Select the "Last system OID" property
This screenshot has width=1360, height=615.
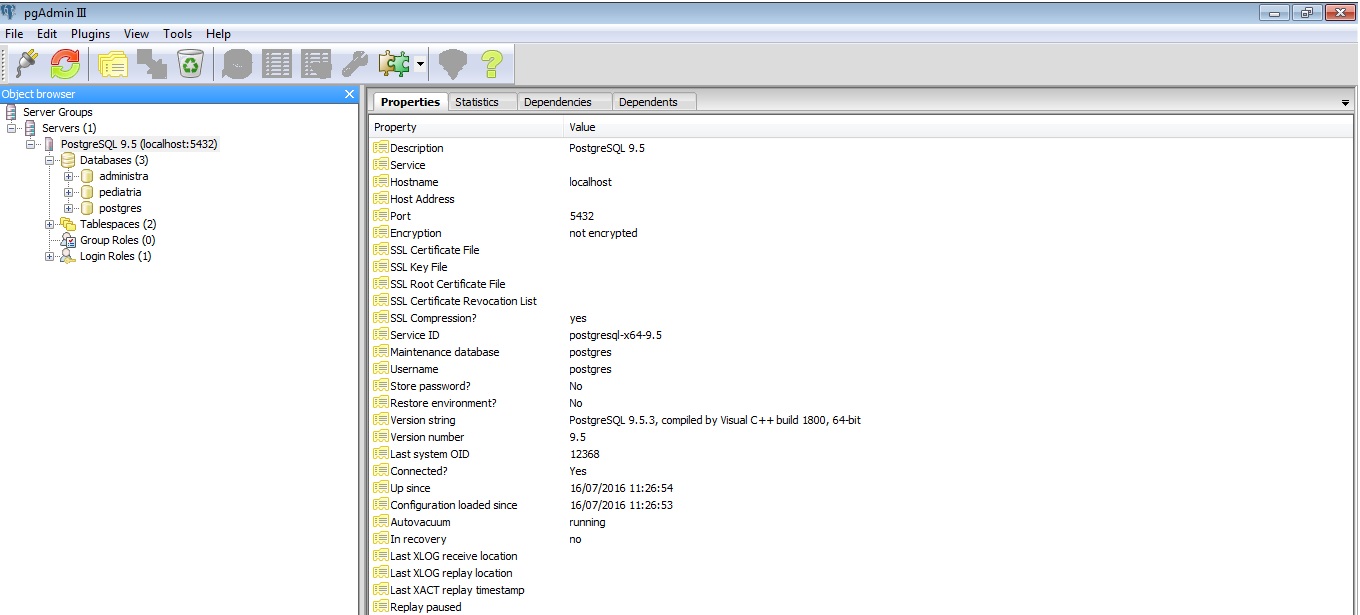430,454
